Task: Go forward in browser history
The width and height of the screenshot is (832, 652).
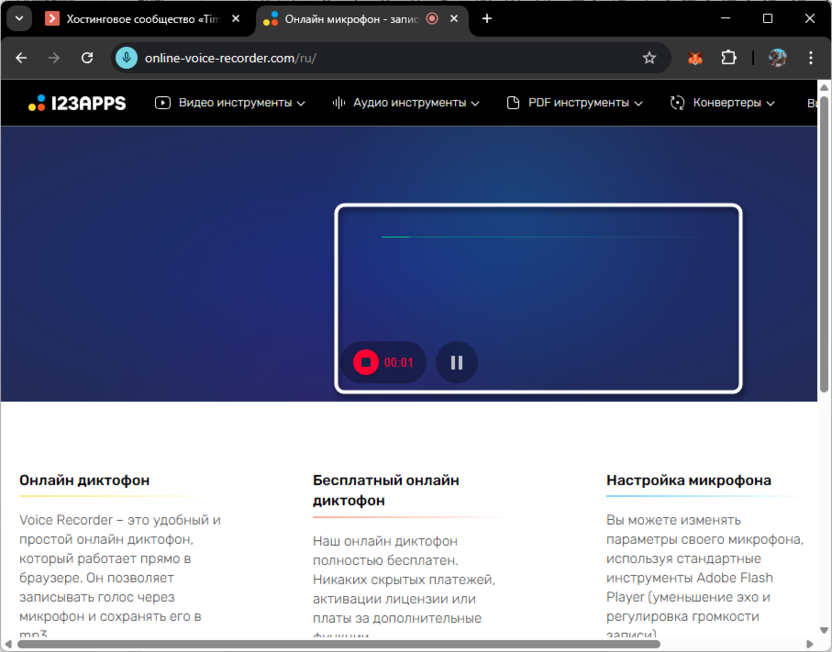Action: [54, 58]
